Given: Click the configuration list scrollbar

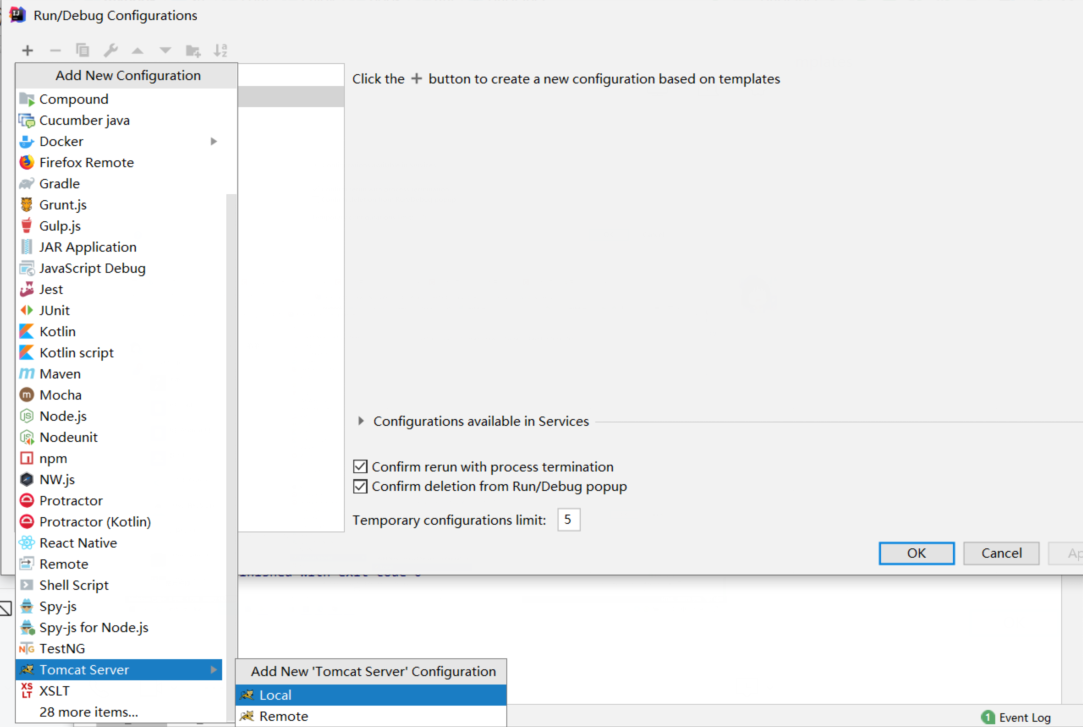Looking at the screenshot, I should point(231,456).
